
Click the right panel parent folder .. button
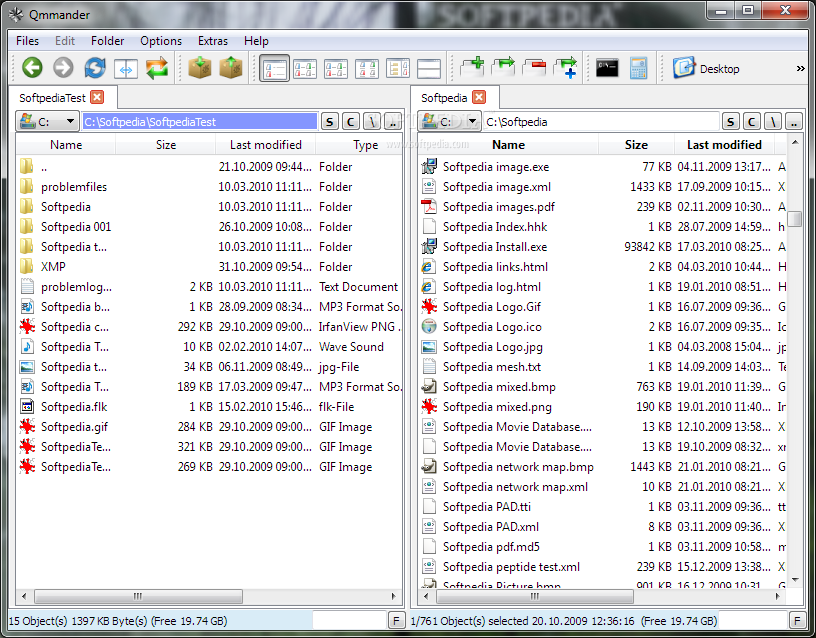794,122
